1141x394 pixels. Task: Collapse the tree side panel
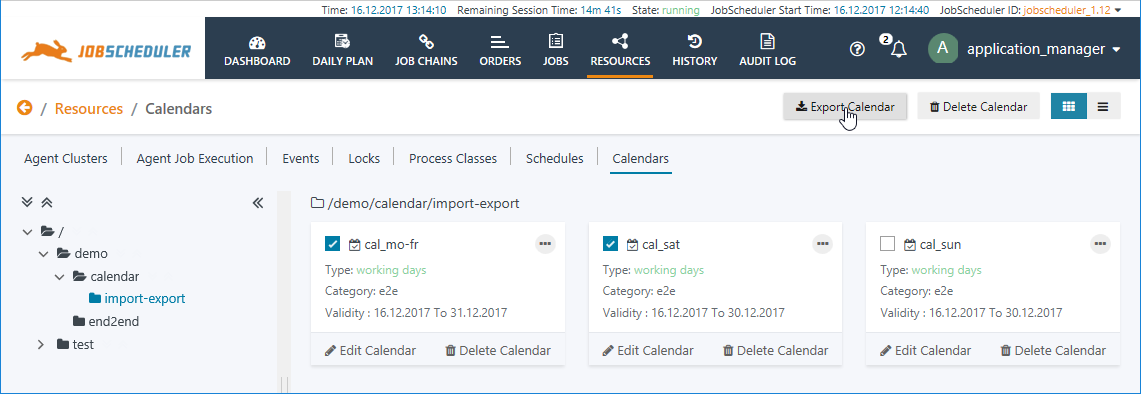258,203
